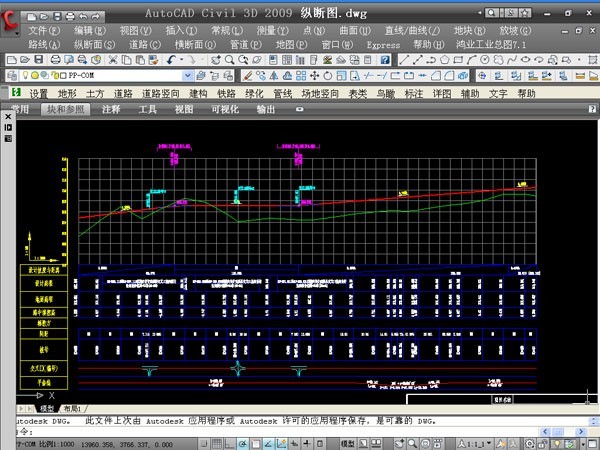This screenshot has height=450, width=600.
Task: Open the PP-COM layer dropdown
Action: 186,76
